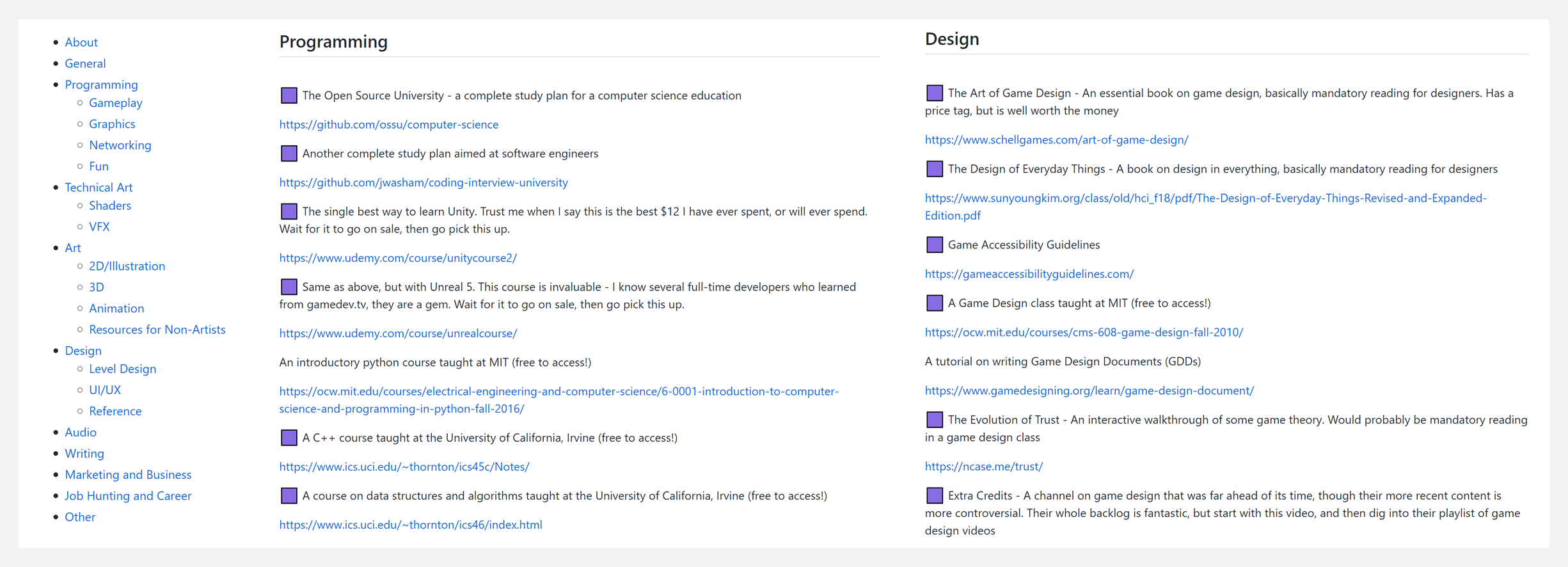
Task: Click purple square beside The Design of Everyday Things
Action: pos(935,169)
